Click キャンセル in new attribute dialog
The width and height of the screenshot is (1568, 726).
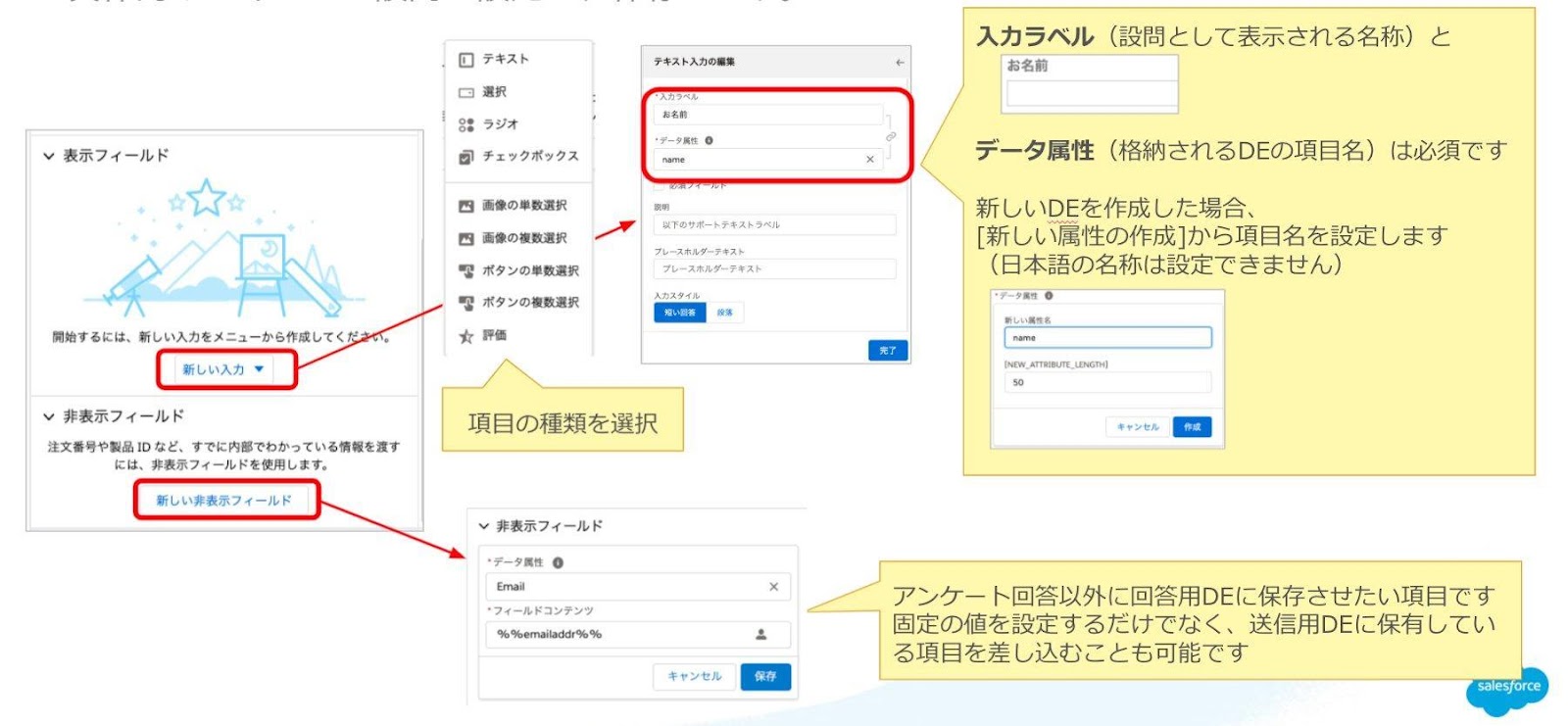pos(1139,427)
